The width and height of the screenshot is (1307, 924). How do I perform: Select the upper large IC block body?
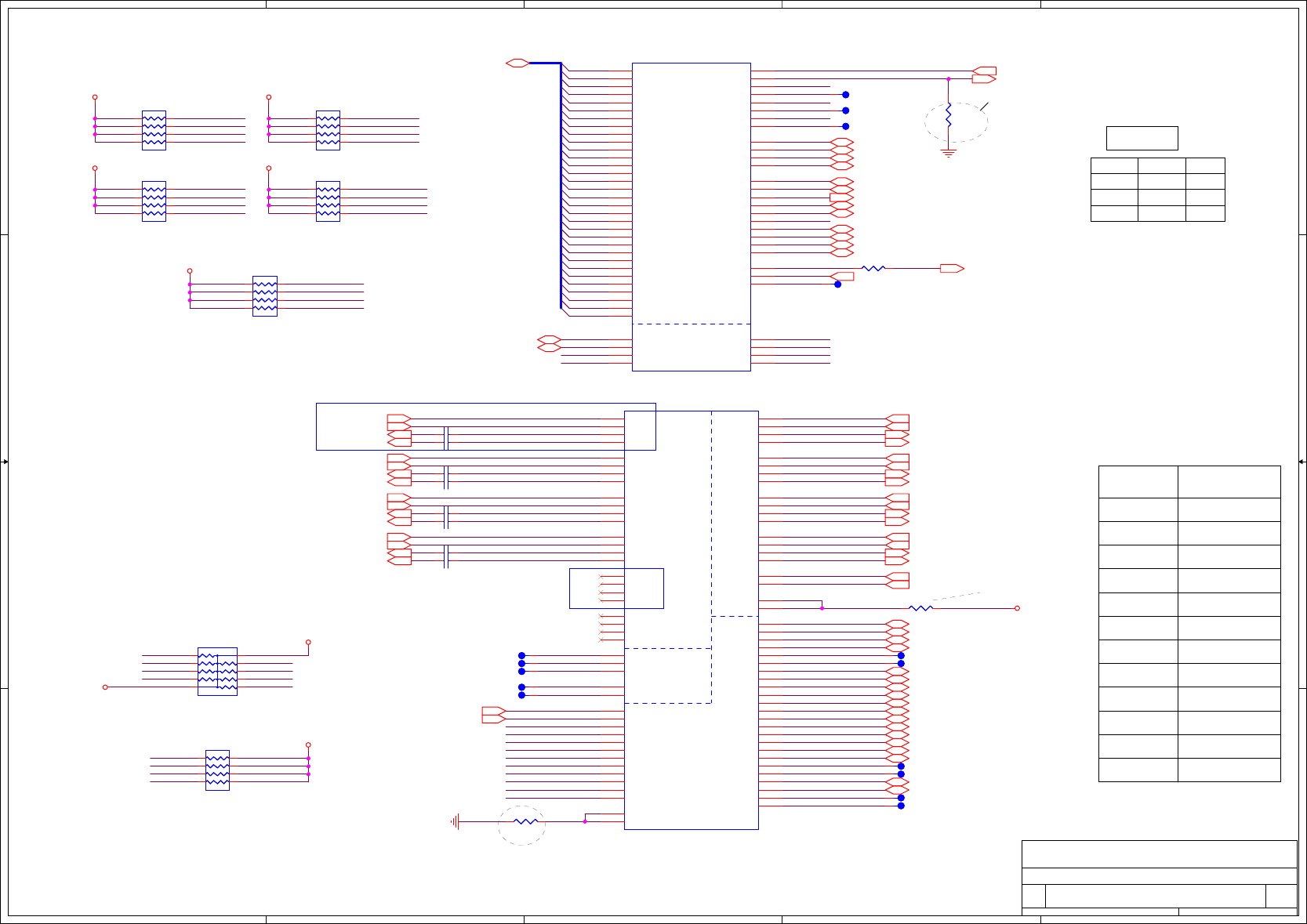pos(692,217)
